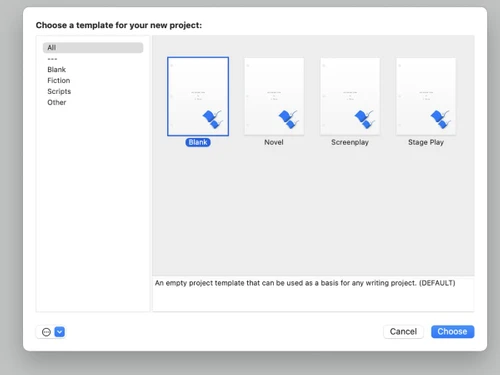
Task: Select the Novel template thumbnail
Action: pos(274,96)
